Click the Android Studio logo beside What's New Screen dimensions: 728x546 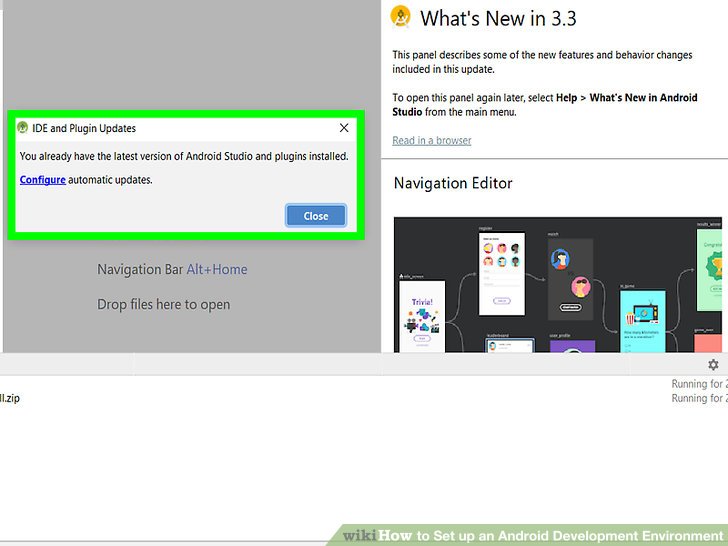tap(401, 16)
